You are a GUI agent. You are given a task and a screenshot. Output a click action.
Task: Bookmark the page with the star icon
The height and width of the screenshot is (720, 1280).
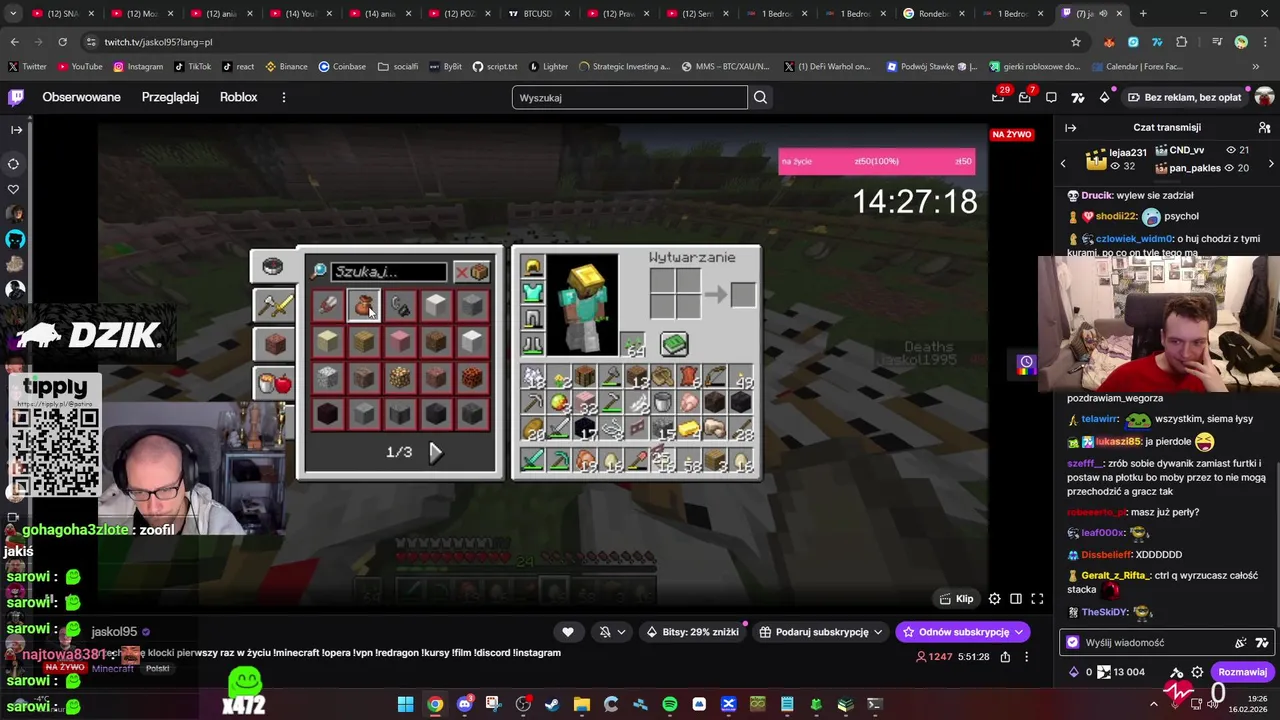click(x=1076, y=42)
